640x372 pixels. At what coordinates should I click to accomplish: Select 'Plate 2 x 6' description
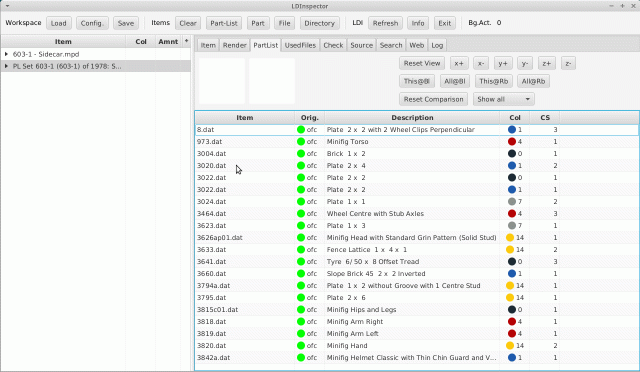346,298
